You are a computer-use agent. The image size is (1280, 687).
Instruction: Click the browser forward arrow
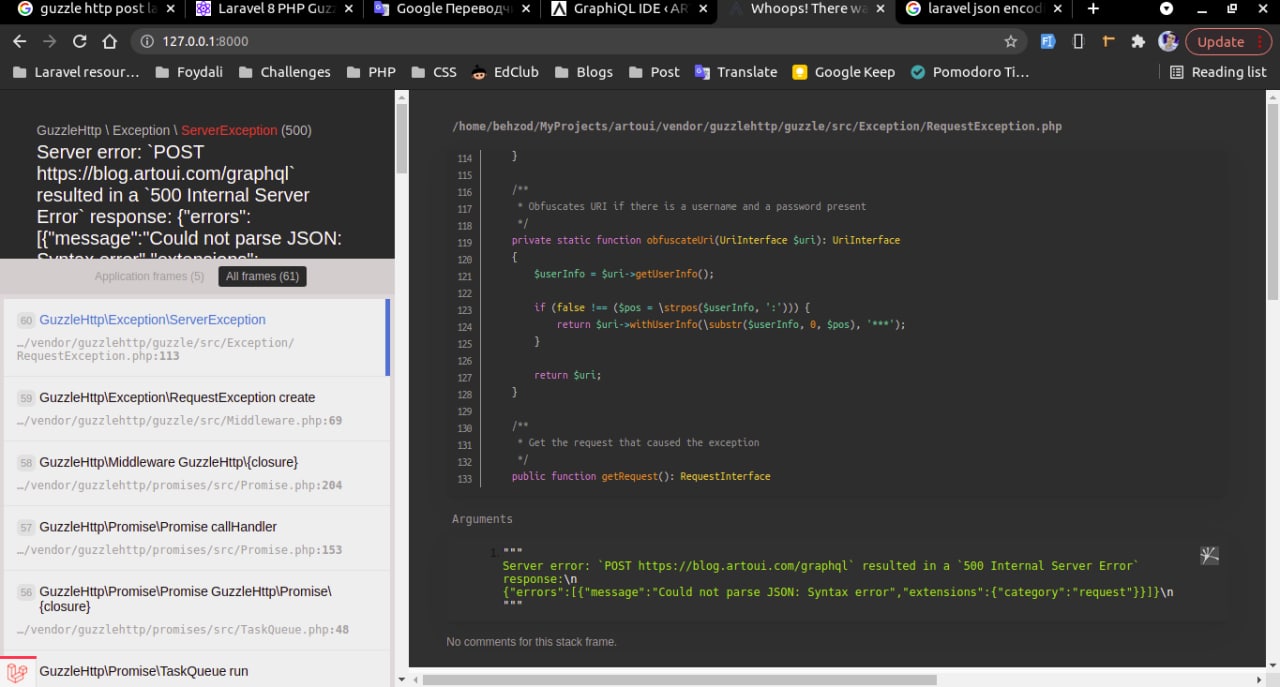49,42
